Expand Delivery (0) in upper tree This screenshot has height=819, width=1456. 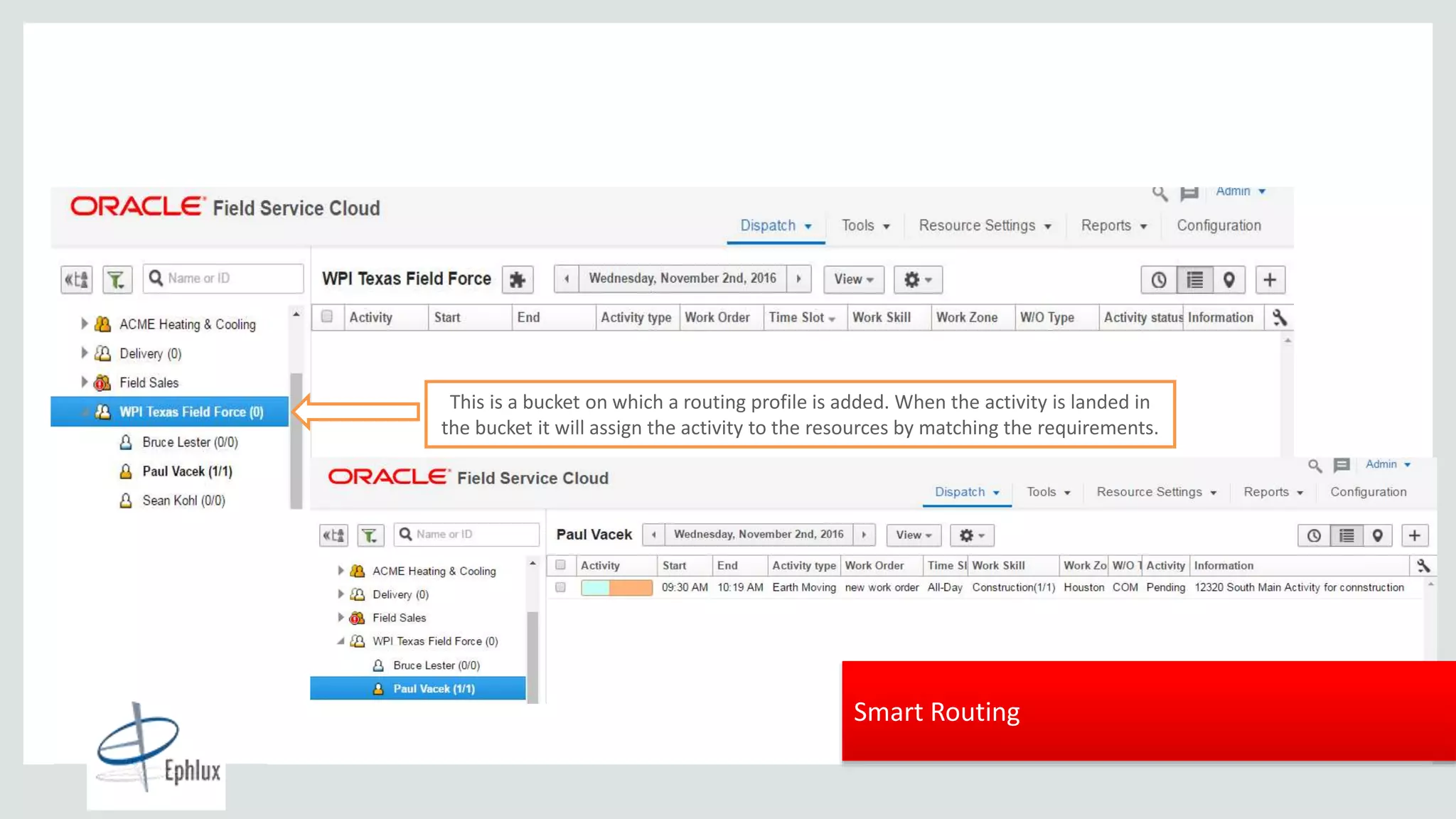84,353
